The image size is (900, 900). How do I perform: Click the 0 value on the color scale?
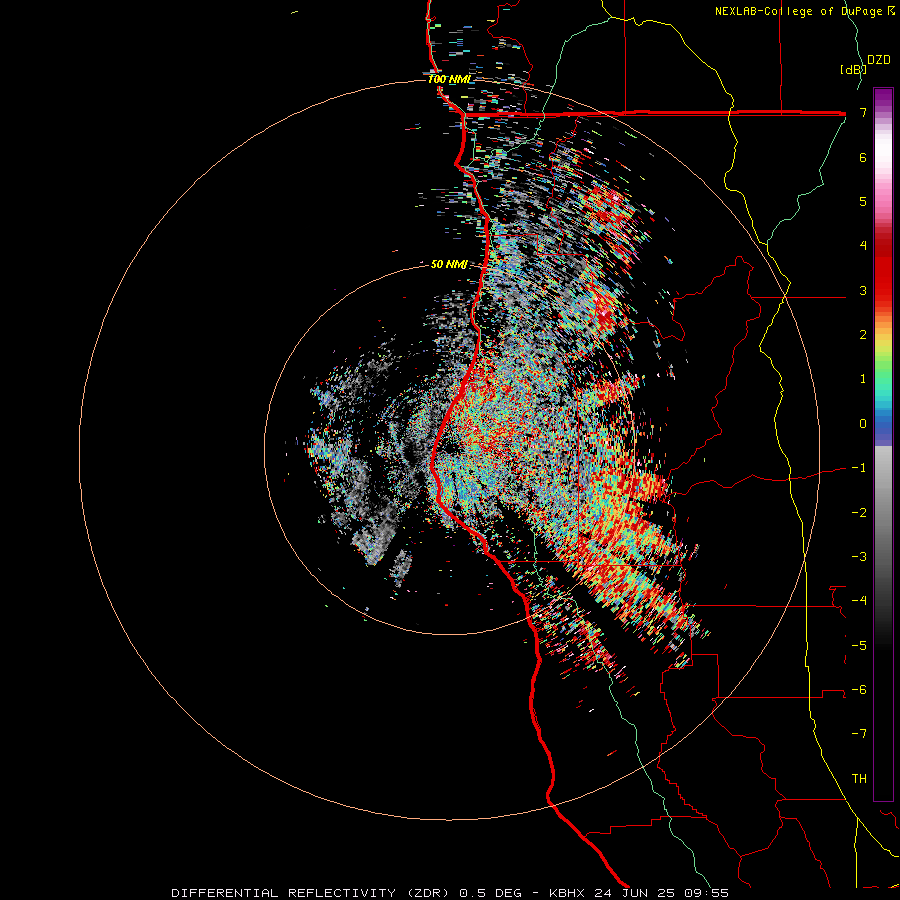coord(863,424)
